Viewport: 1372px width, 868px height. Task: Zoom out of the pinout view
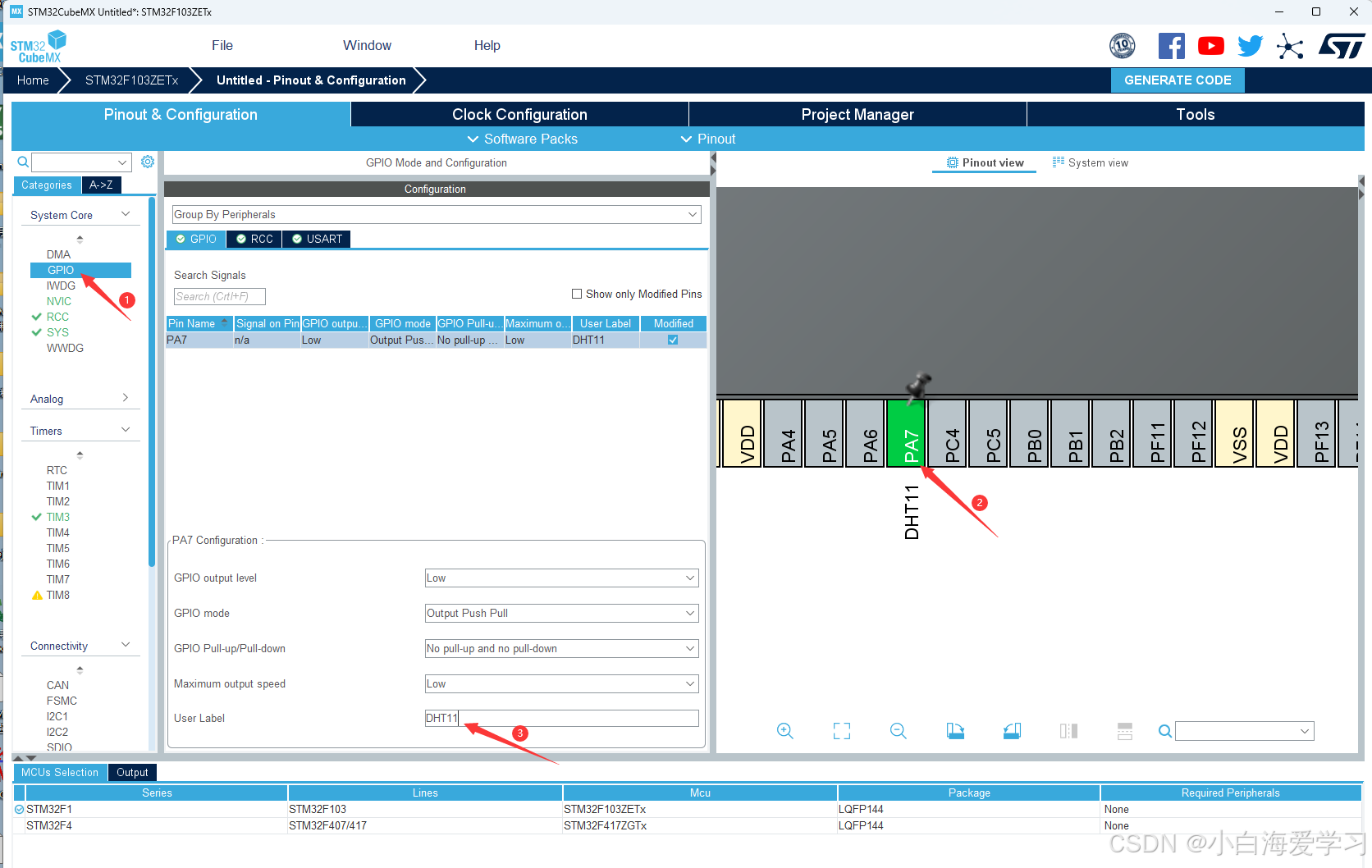pyautogui.click(x=899, y=731)
